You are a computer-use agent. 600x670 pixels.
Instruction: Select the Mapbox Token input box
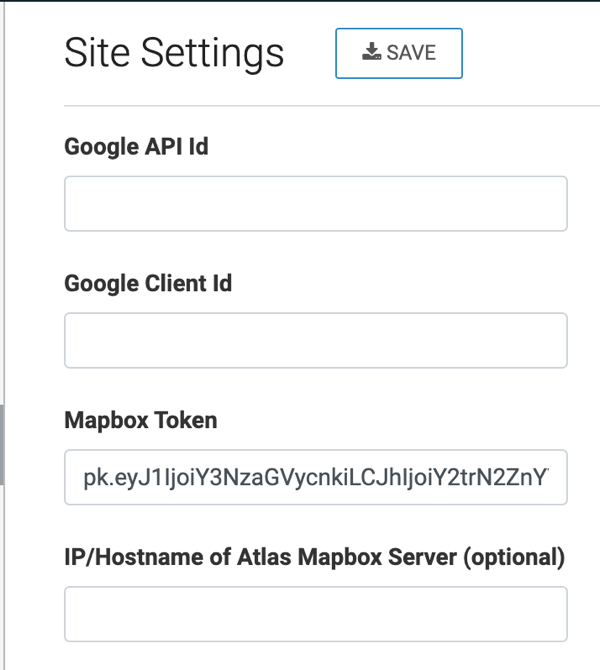coord(316,477)
